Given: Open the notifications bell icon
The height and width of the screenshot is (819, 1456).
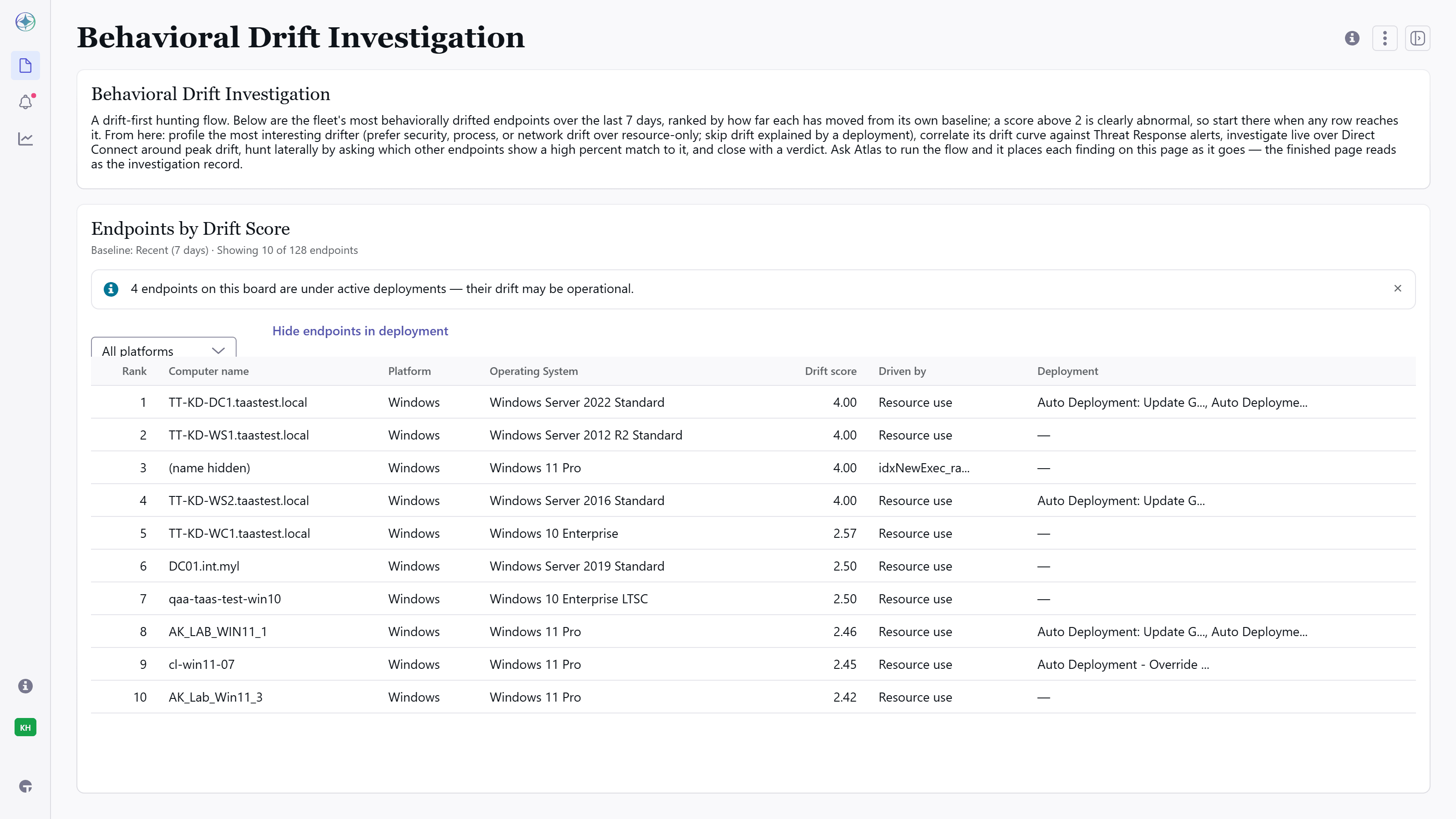Looking at the screenshot, I should coord(25,102).
